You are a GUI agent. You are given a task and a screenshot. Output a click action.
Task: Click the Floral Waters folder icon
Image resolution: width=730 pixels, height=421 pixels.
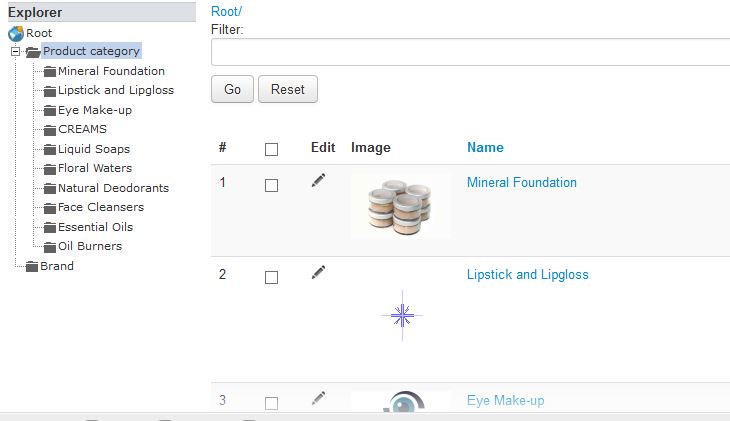click(49, 169)
